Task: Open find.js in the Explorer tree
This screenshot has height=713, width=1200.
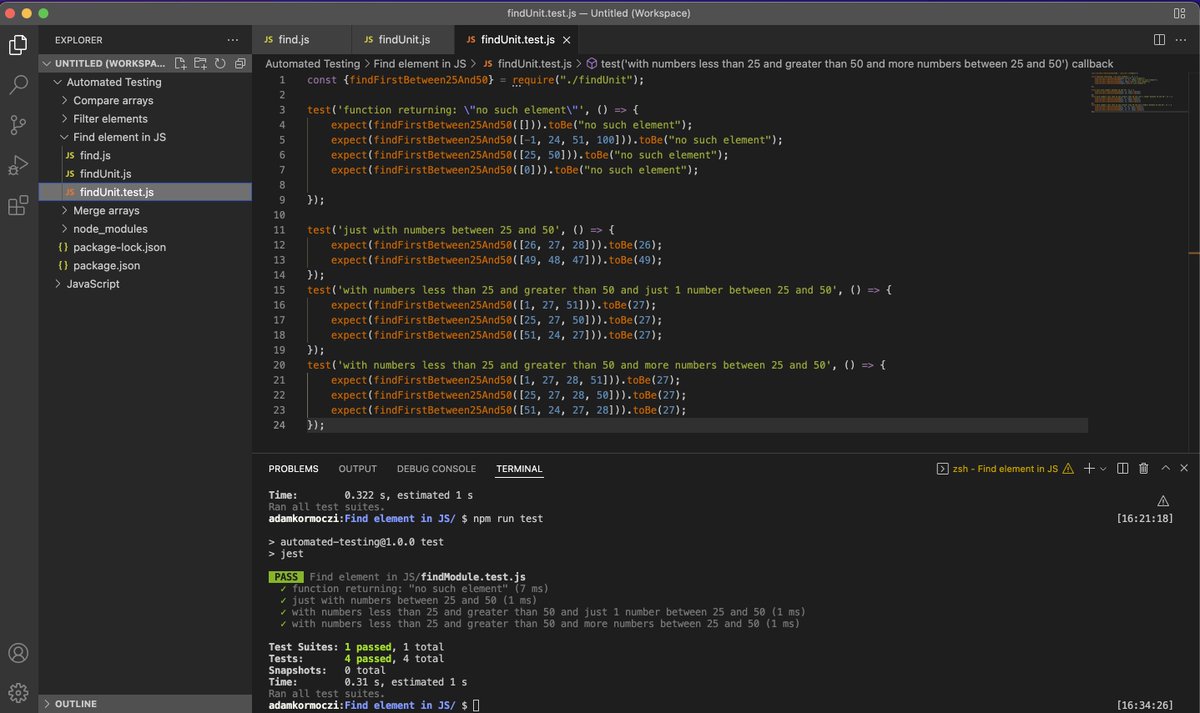Action: pos(145,155)
